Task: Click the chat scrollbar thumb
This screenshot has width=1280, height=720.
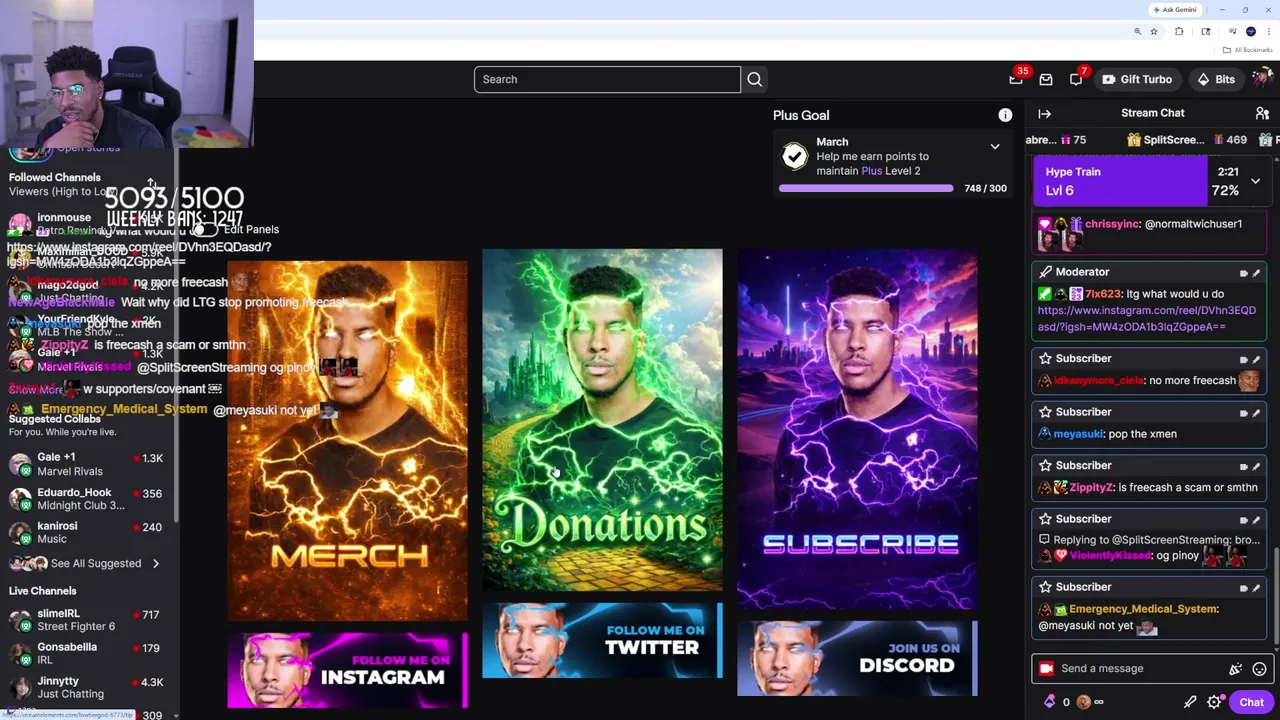Action: [x=1275, y=597]
